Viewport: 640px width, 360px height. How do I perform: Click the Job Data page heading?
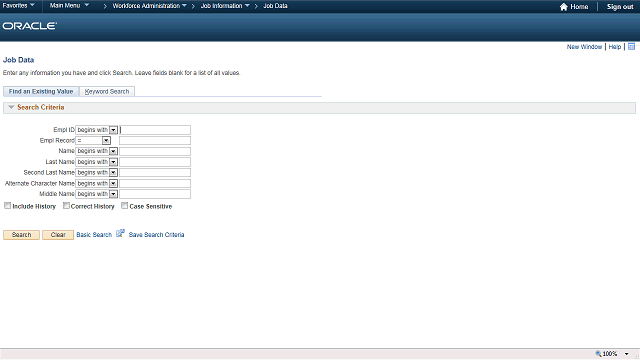(x=18, y=60)
